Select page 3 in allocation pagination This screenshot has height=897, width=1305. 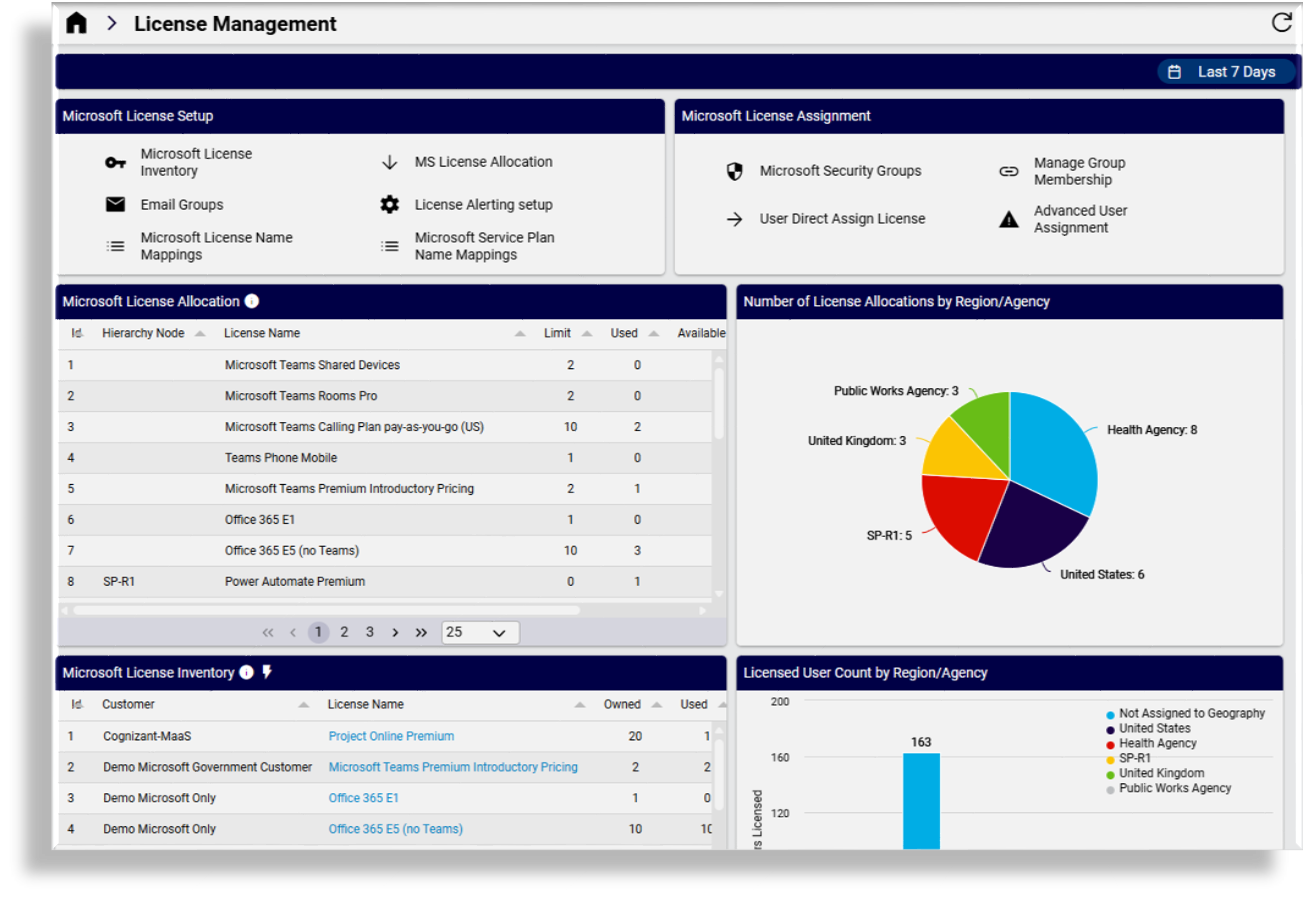[x=370, y=632]
